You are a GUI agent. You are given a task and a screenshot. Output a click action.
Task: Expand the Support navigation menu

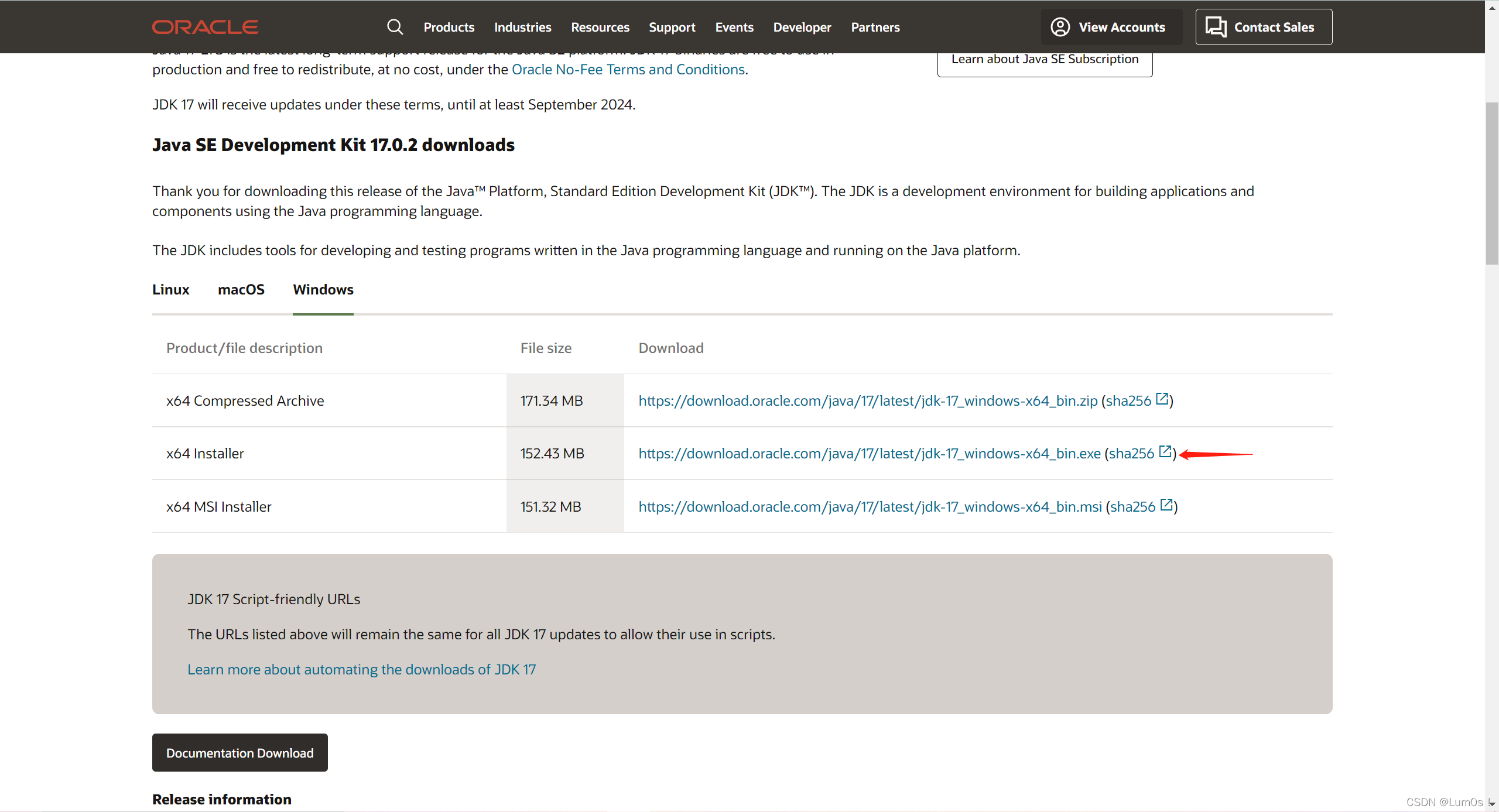(672, 27)
